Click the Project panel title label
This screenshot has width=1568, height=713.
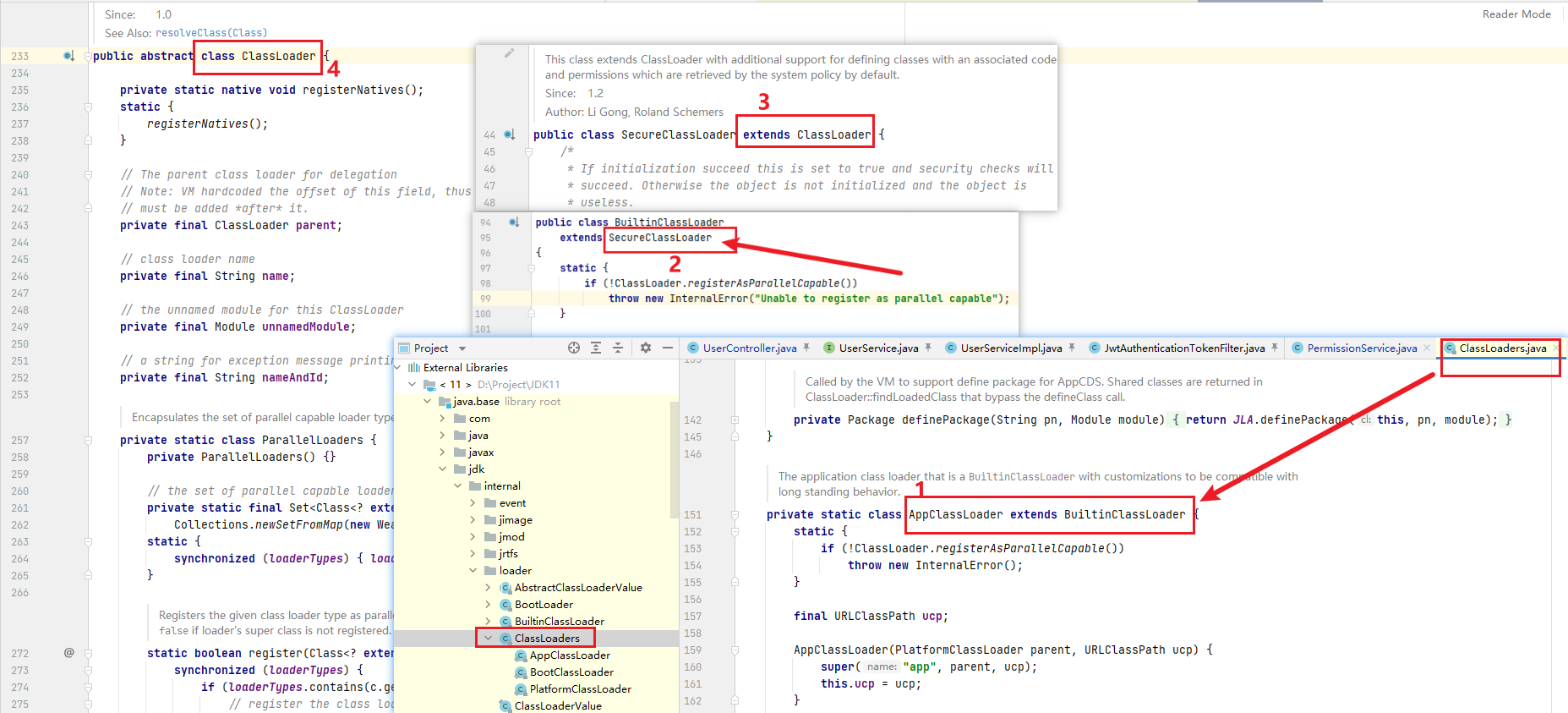(431, 348)
